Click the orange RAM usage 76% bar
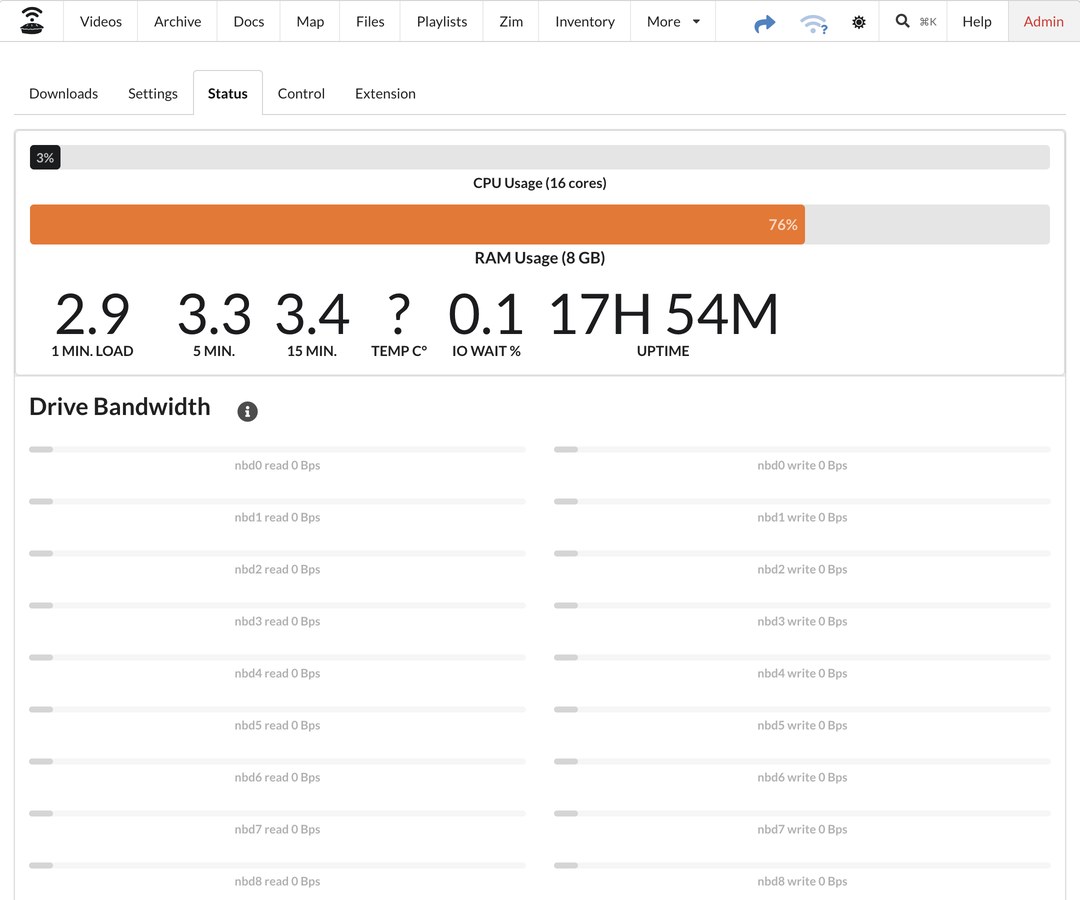 click(417, 224)
